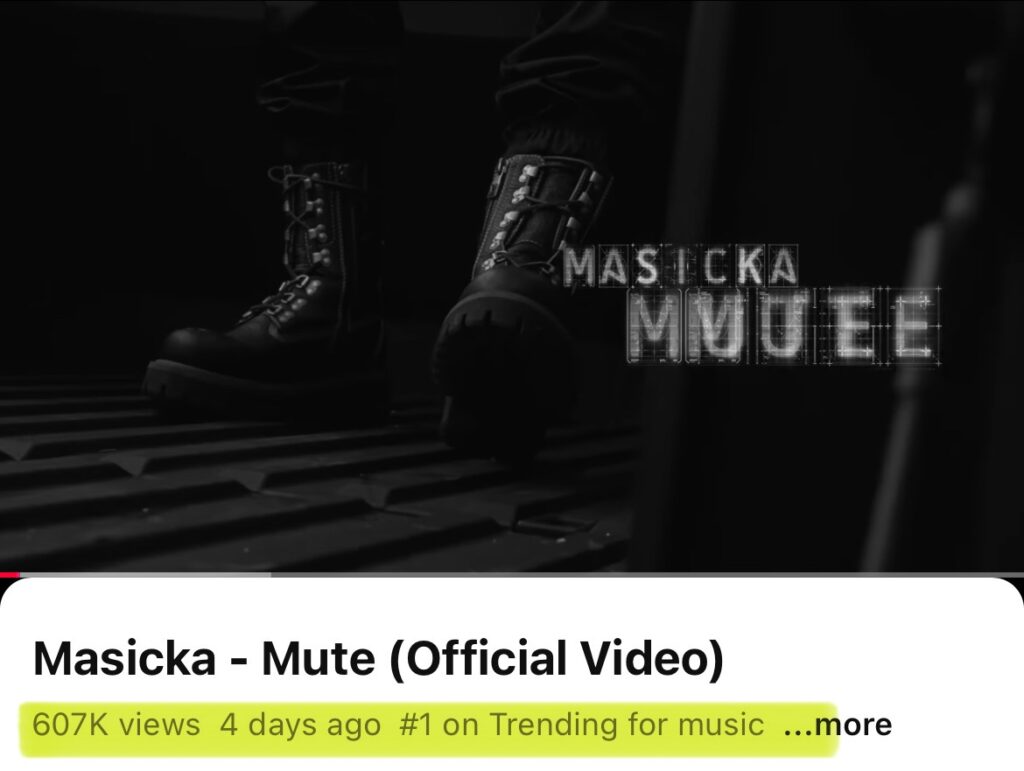Select the "#1 on Trending for music" link
Image resolution: width=1024 pixels, height=771 pixels.
pyautogui.click(x=581, y=725)
